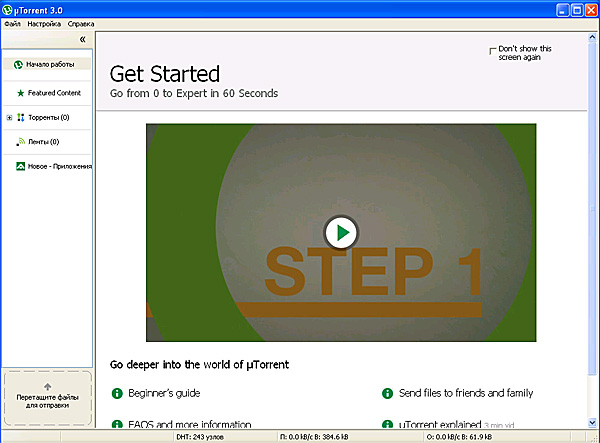Click the Начало работы sidebar icon
This screenshot has width=600, height=443.
(x=18, y=64)
